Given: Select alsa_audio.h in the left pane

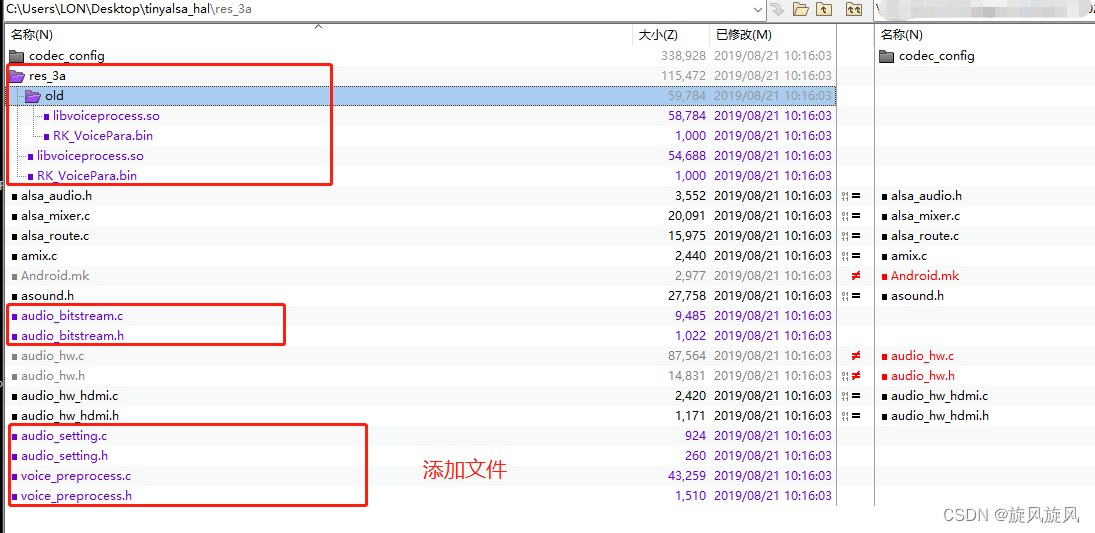Looking at the screenshot, I should [x=57, y=196].
